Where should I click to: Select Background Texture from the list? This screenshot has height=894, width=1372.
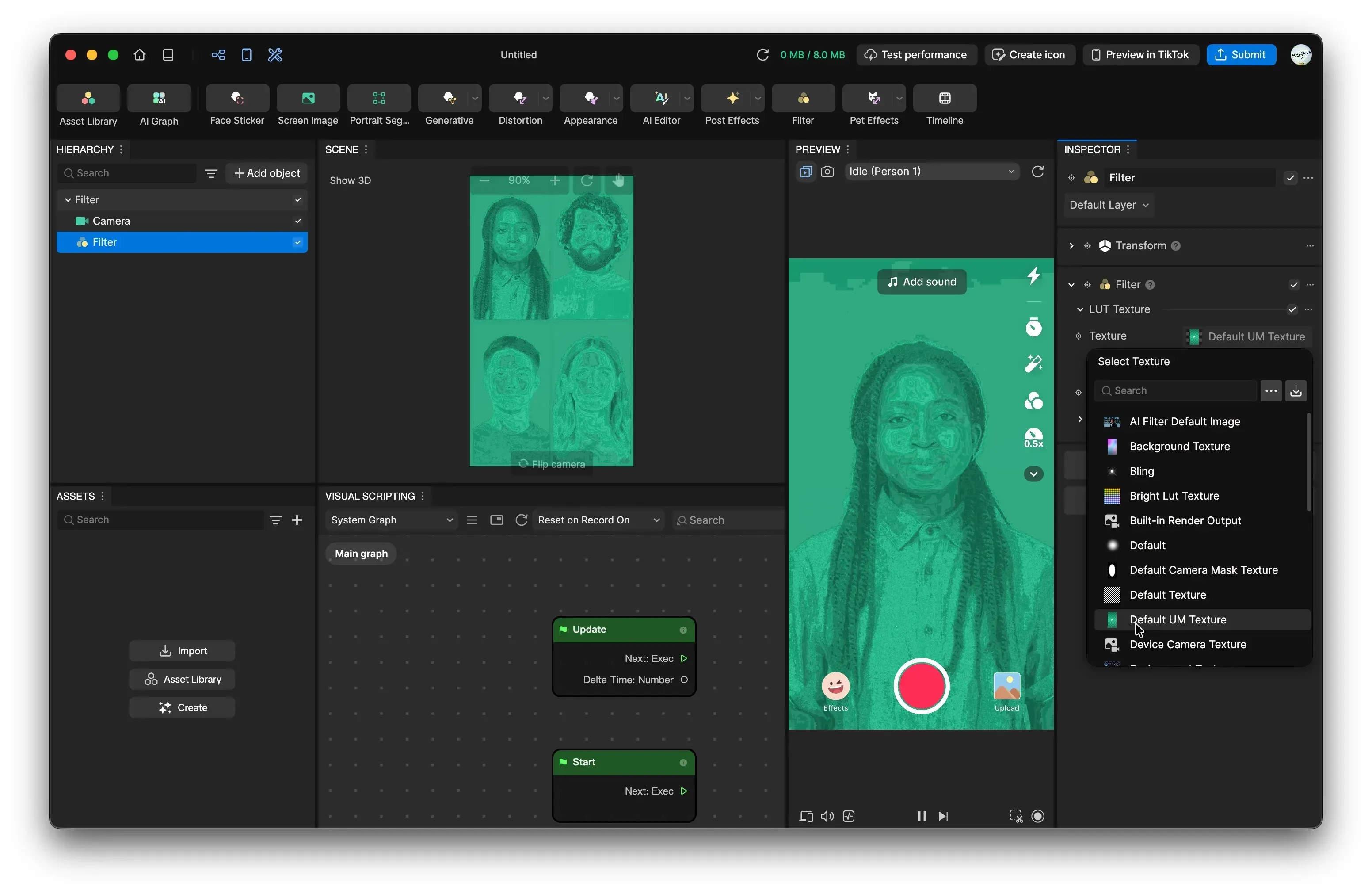1203,447
